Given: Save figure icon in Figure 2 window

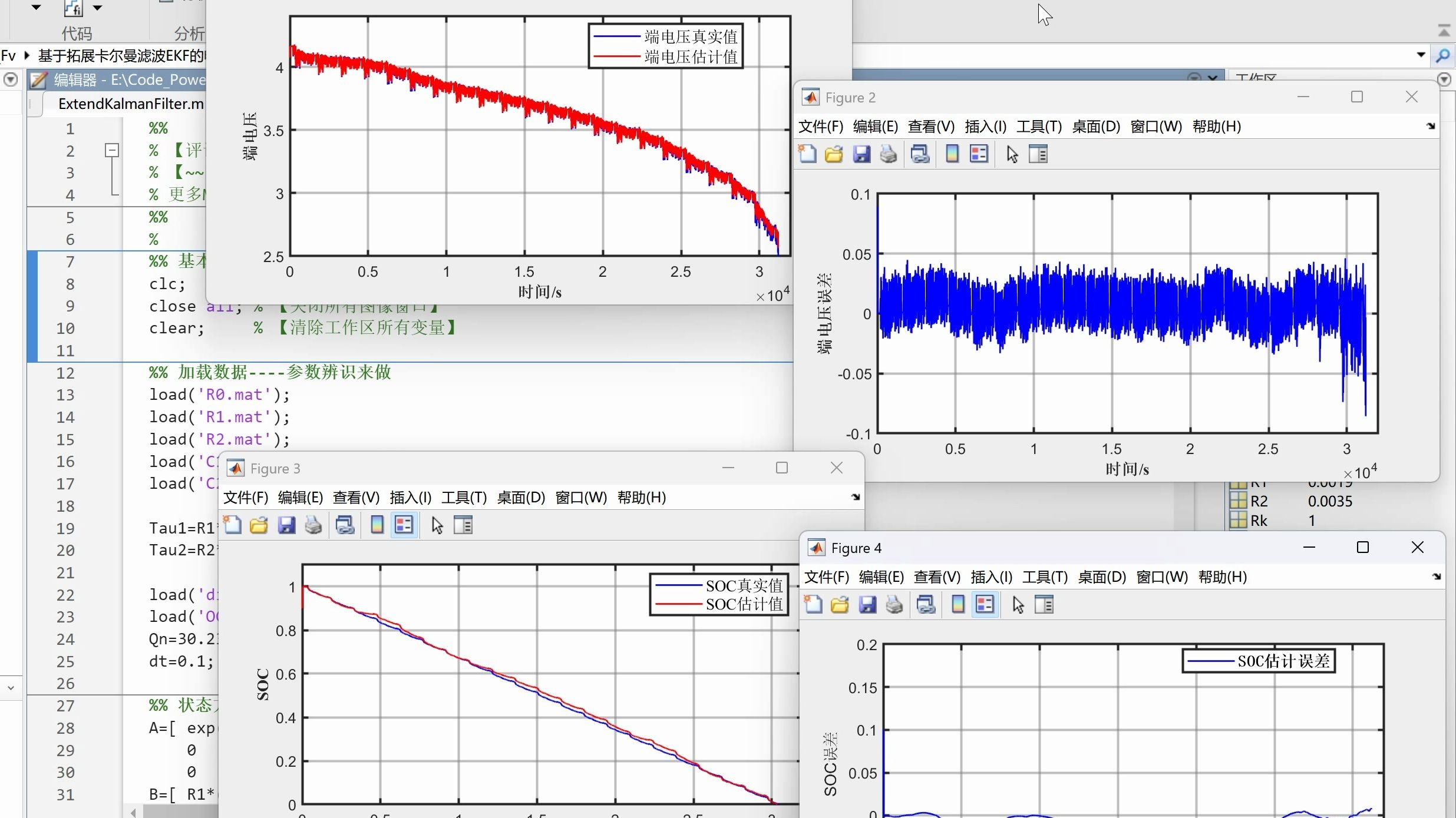Looking at the screenshot, I should (x=861, y=154).
